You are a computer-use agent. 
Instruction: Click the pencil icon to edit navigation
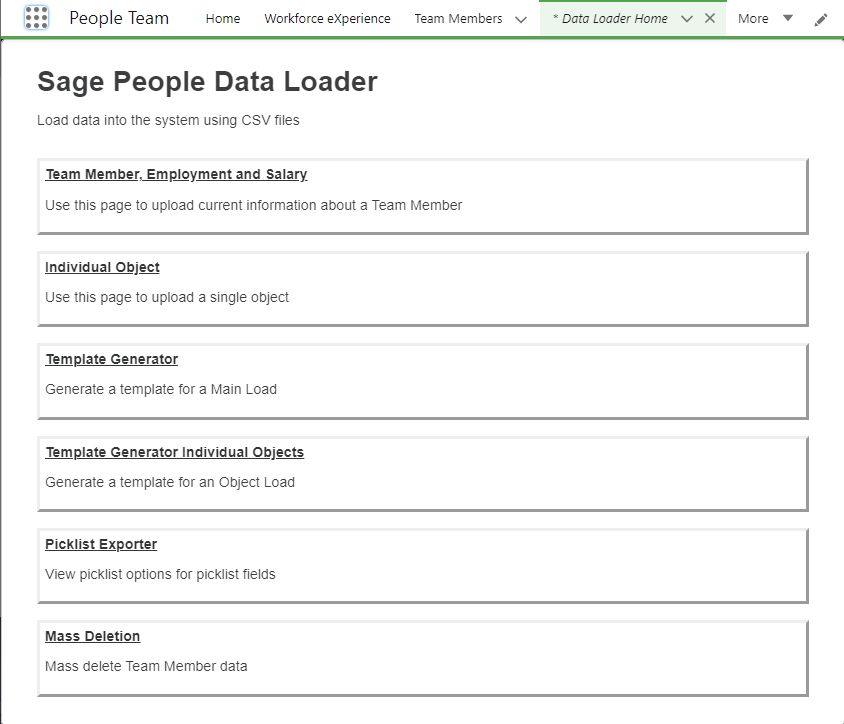[x=821, y=19]
